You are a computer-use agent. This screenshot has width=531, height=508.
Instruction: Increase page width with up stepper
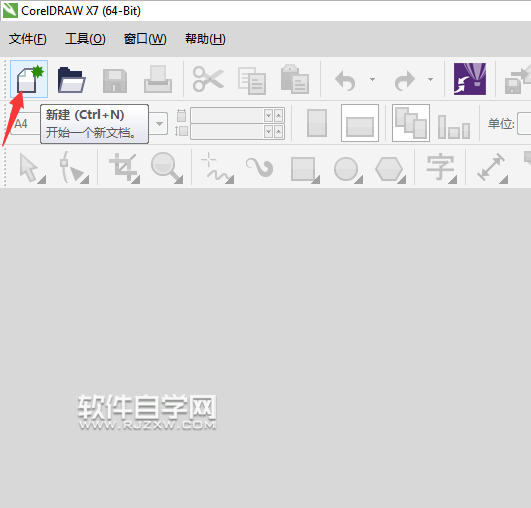(278, 116)
